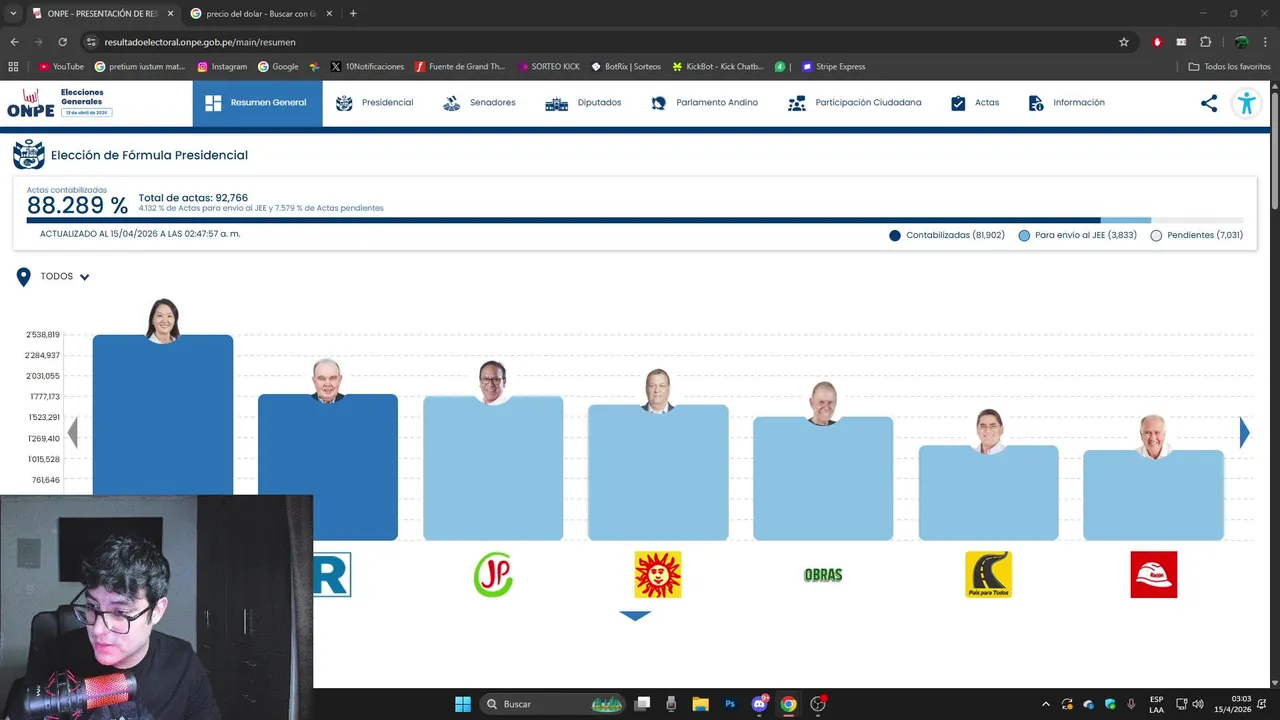Expand details with the blue down triangle
This screenshot has height=720, width=1280.
tap(635, 616)
